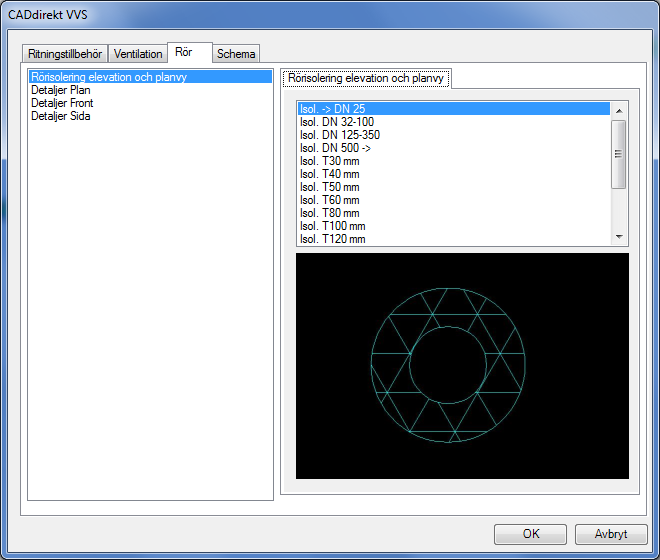
Task: Select Isol. DN 125-350 entry
Action: coord(454,135)
